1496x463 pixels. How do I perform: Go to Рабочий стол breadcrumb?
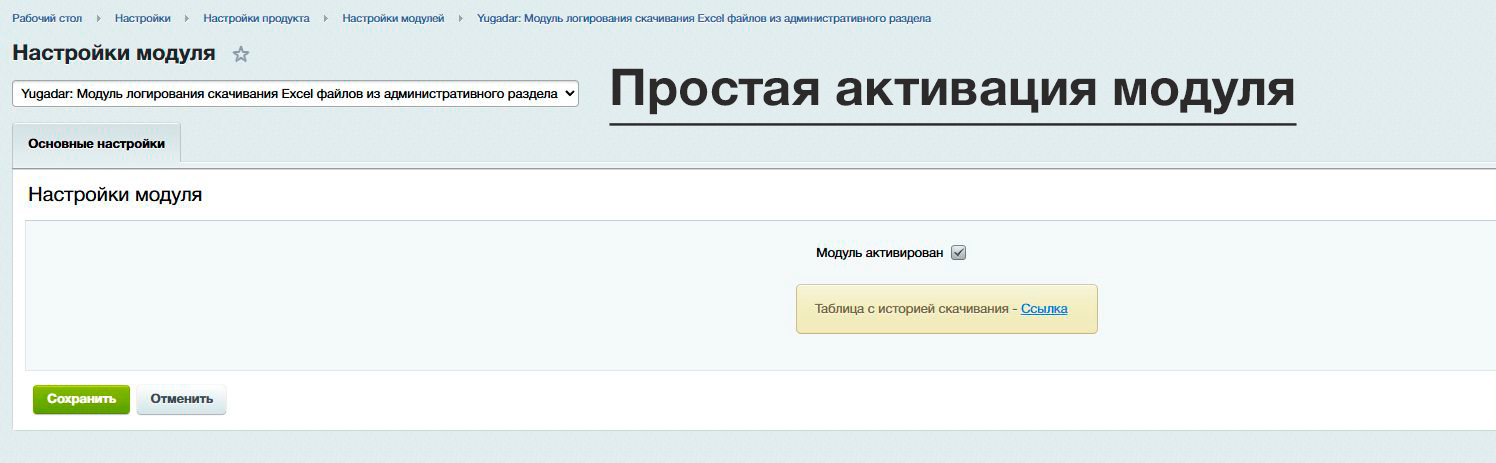(x=47, y=19)
